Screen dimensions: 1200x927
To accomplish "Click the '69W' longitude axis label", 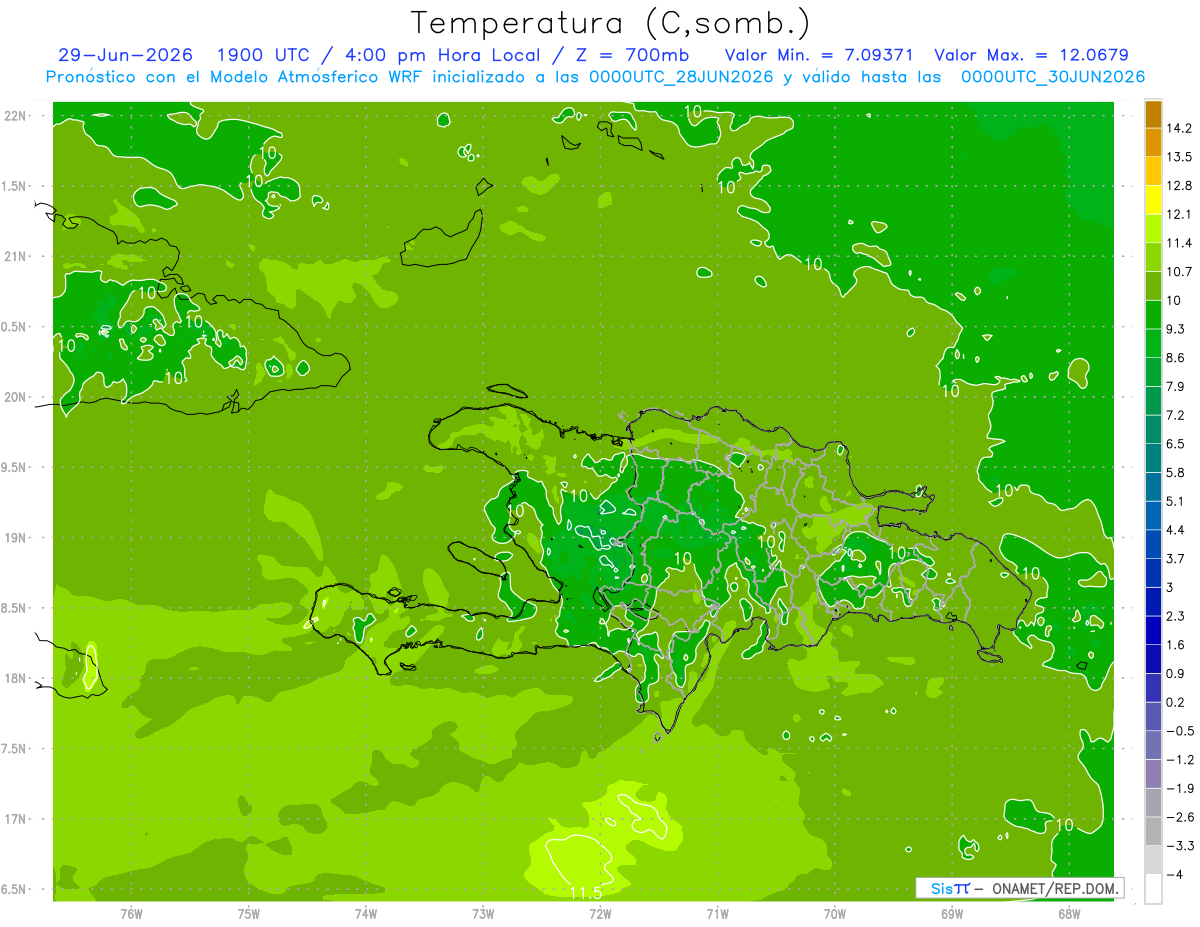I will pos(952,914).
